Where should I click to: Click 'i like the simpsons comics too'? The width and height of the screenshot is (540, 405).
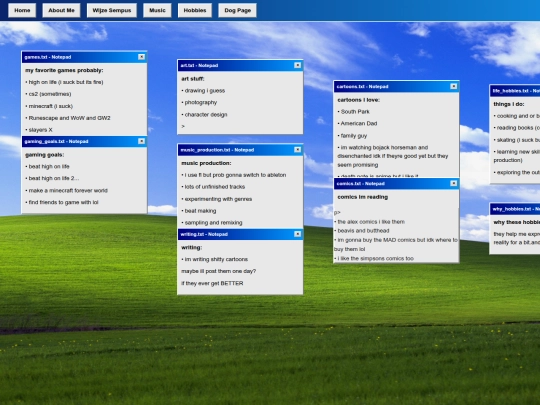tap(374, 258)
